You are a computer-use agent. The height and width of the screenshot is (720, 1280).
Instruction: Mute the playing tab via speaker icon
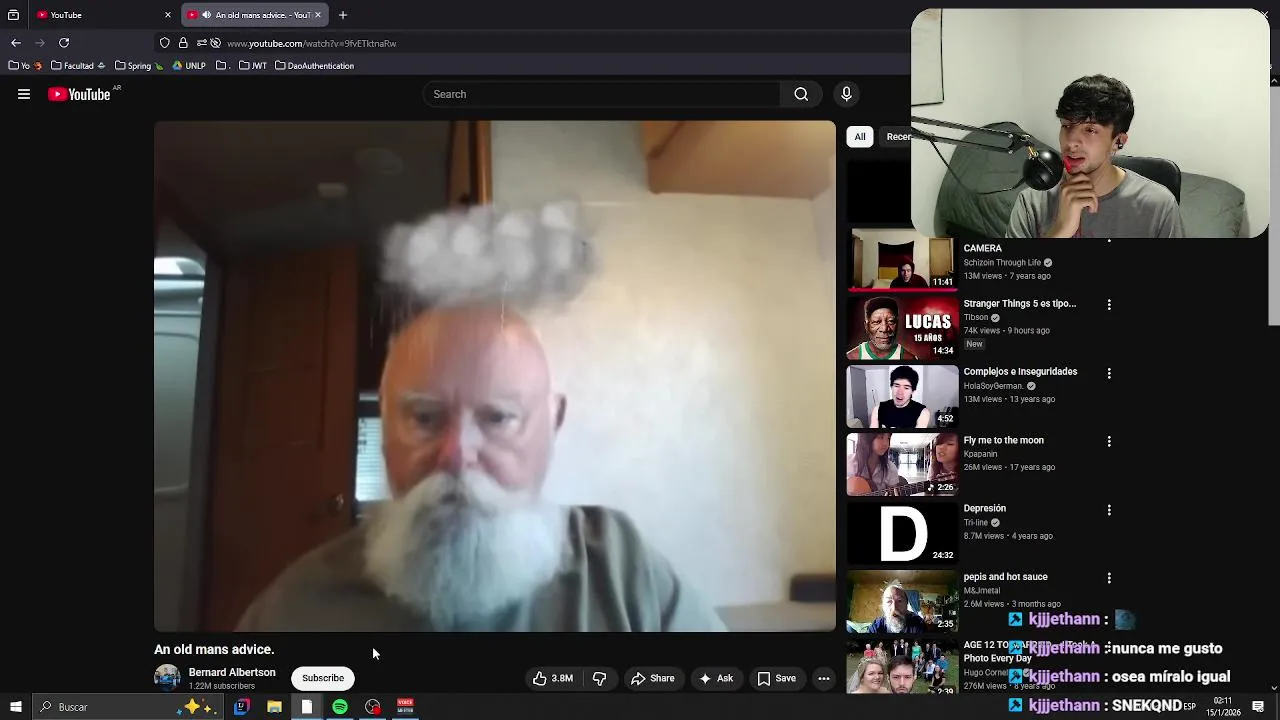[205, 15]
